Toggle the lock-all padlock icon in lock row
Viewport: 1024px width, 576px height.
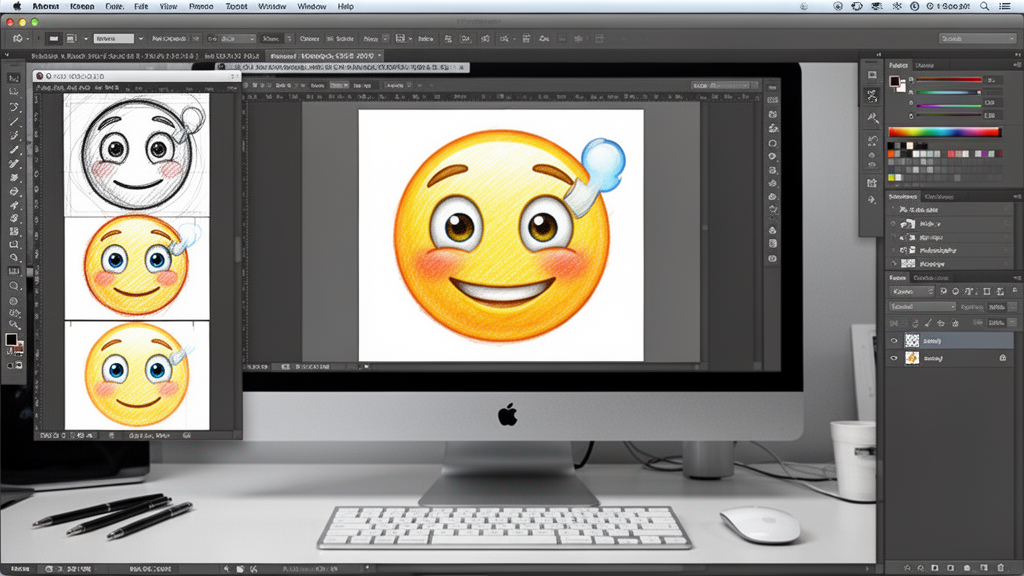click(x=955, y=323)
